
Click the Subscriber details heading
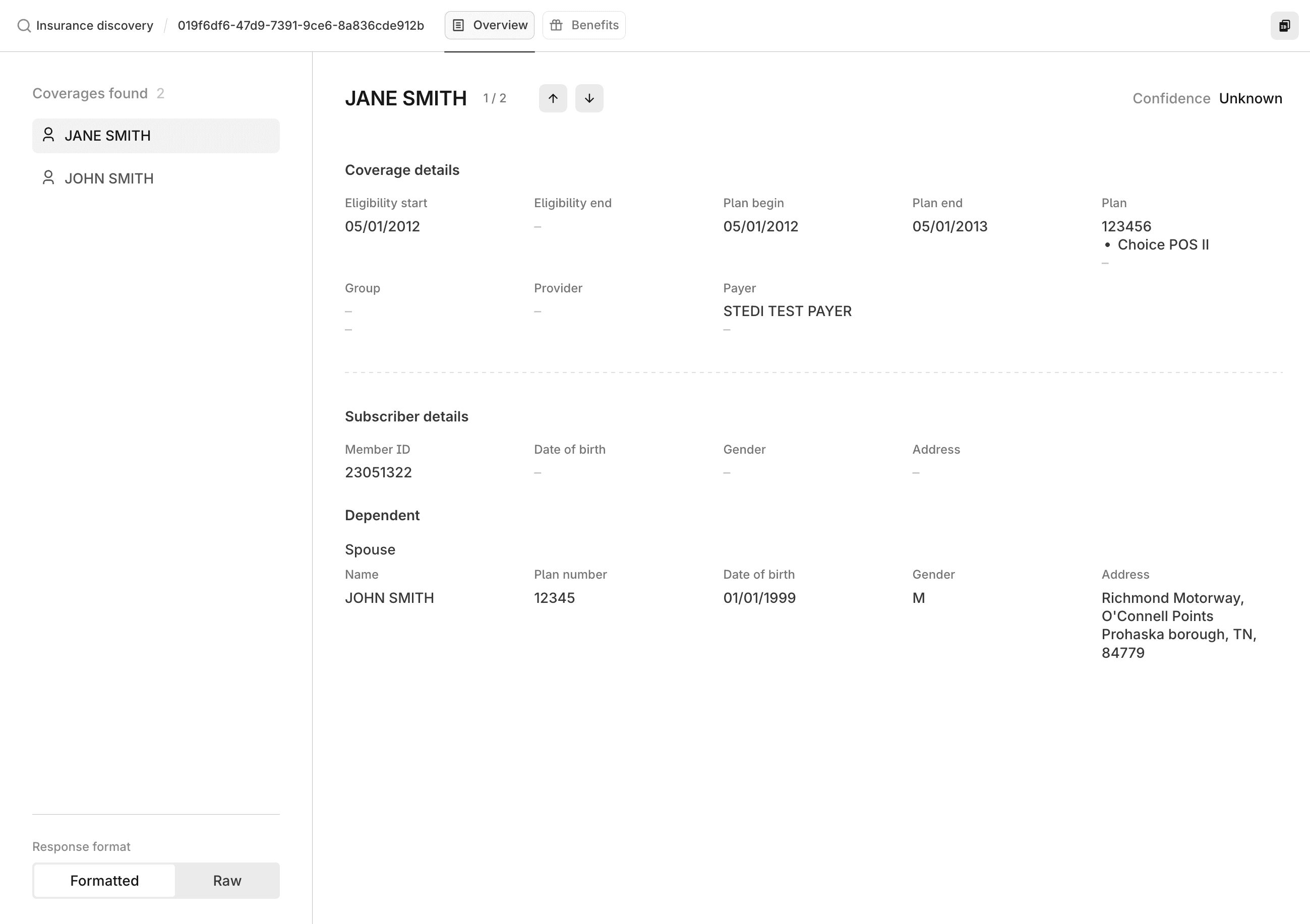(406, 417)
